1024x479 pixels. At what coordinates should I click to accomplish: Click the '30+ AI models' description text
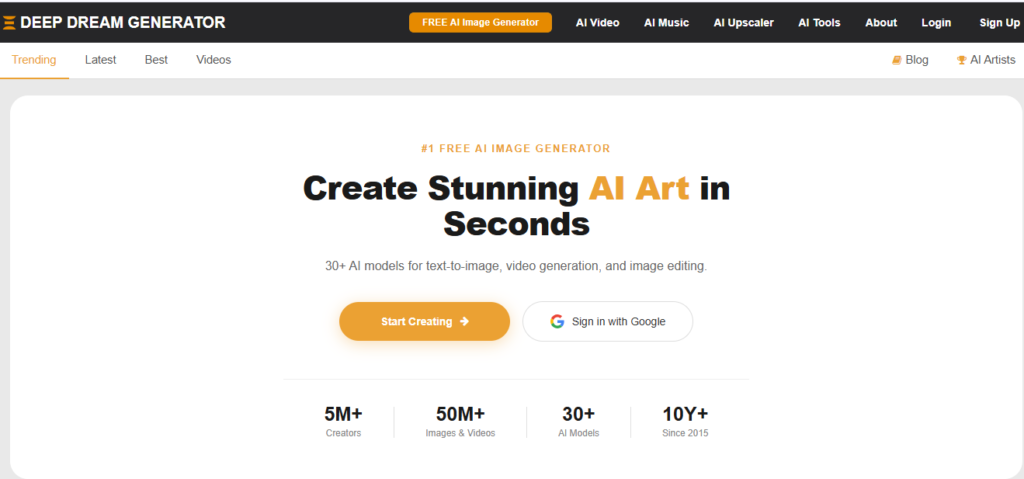[516, 267]
